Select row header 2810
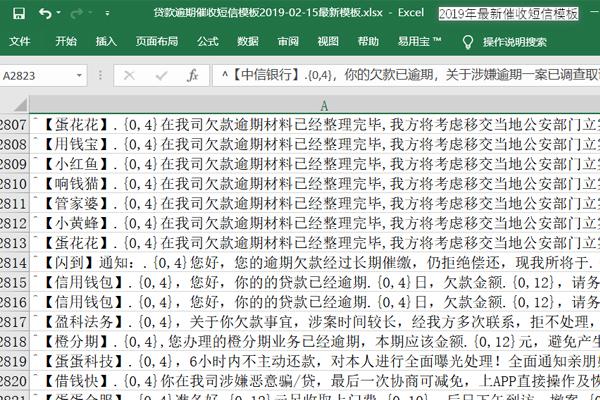Viewport: 600px width, 400px height. click(14, 184)
